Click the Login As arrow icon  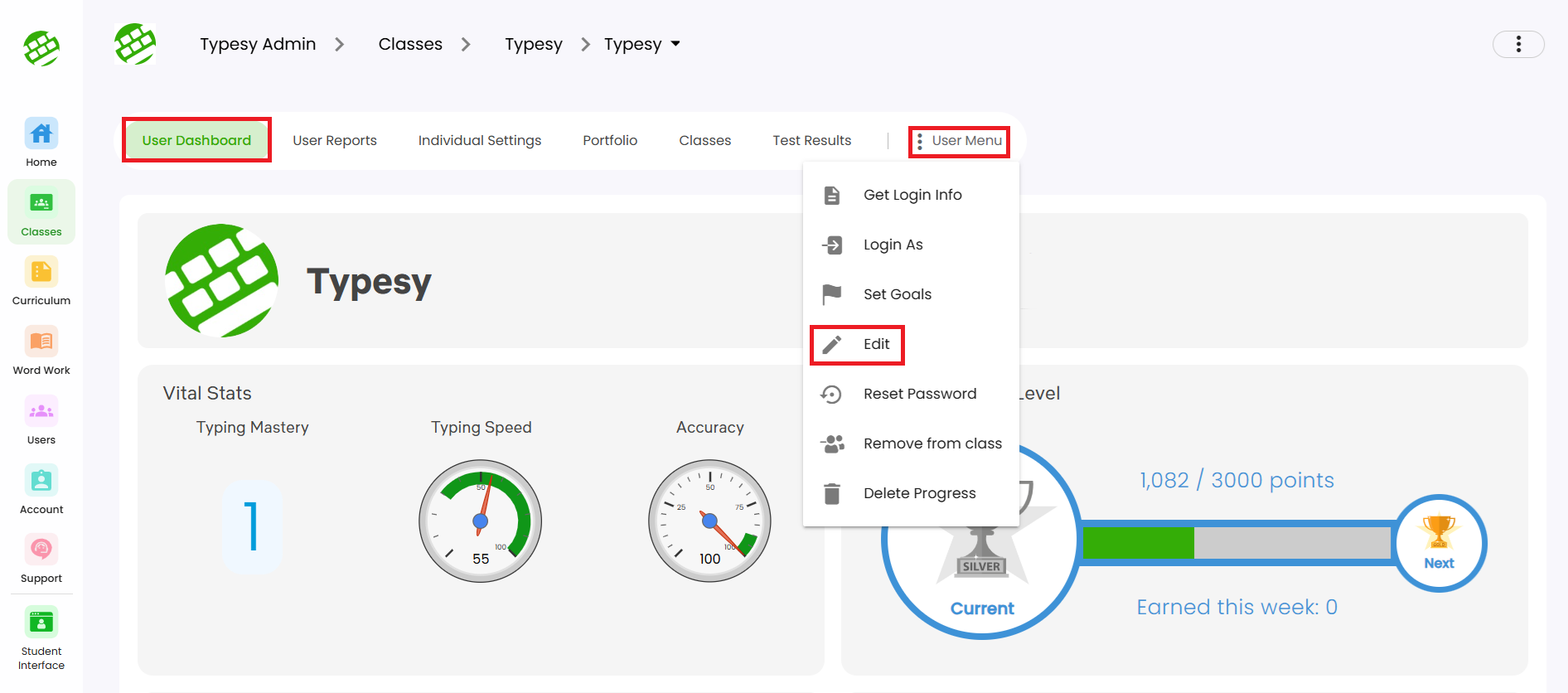pos(832,245)
